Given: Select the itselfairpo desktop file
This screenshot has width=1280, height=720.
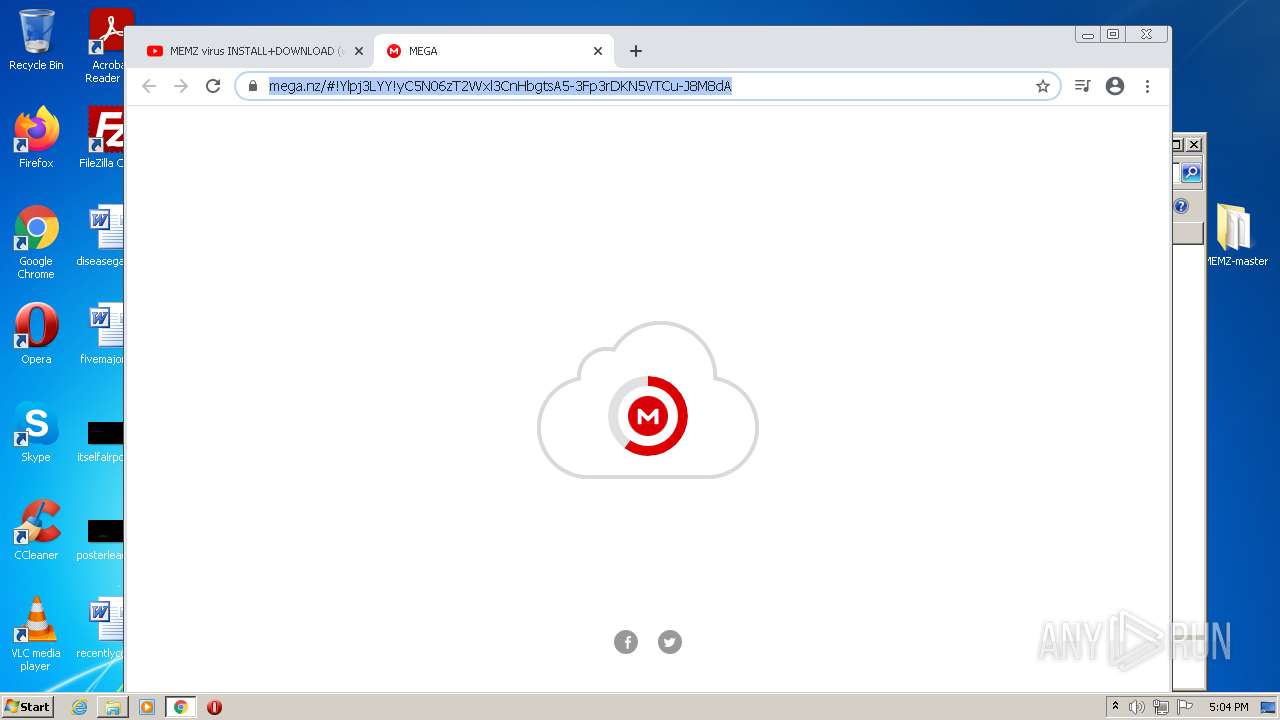Looking at the screenshot, I should tap(101, 441).
